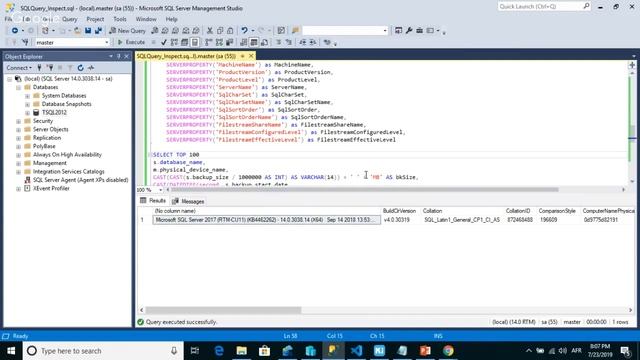
Task: Click the Collation column header
Action: pyautogui.click(x=432, y=211)
